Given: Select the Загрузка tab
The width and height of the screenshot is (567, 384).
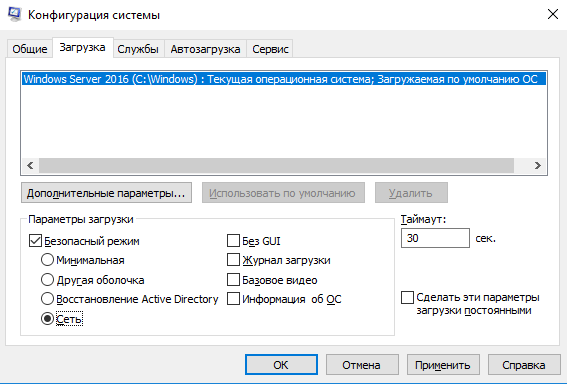Looking at the screenshot, I should [x=83, y=47].
